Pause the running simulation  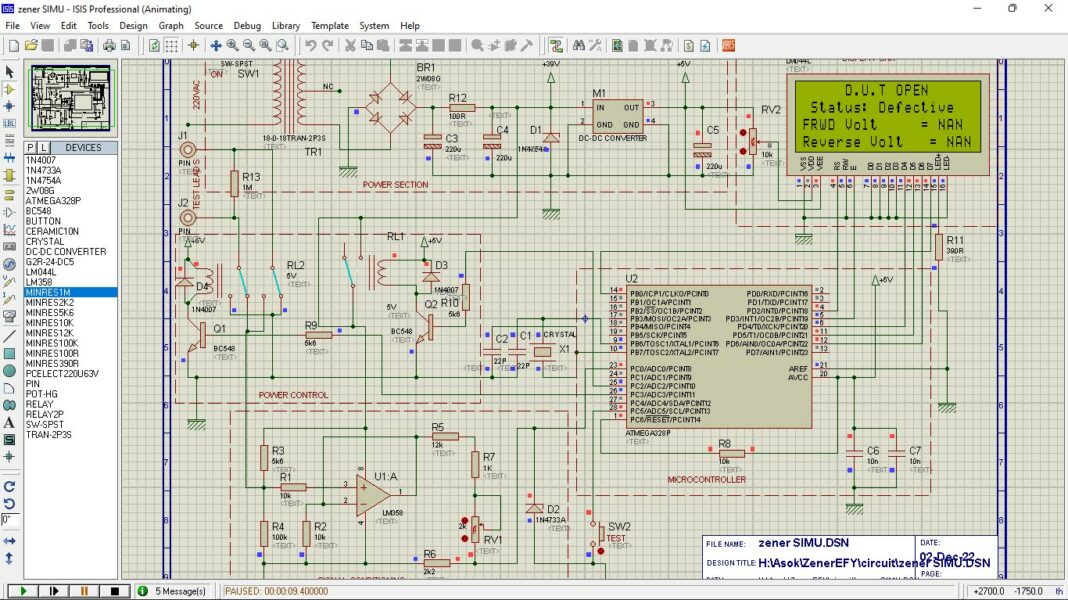85,591
